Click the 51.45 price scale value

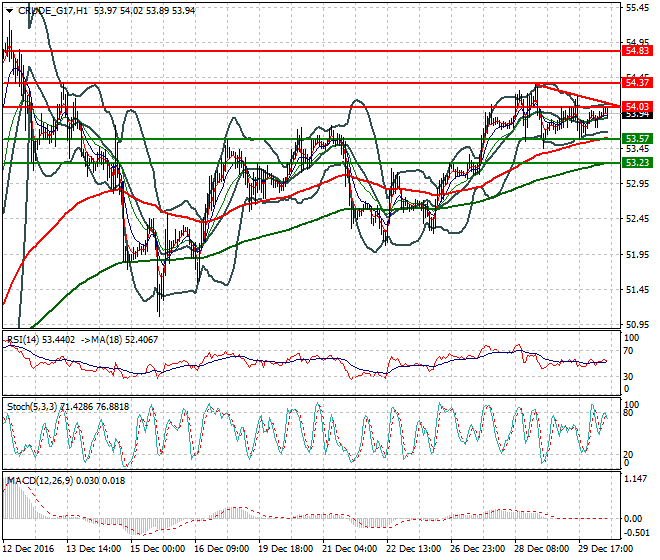pyautogui.click(x=637, y=289)
